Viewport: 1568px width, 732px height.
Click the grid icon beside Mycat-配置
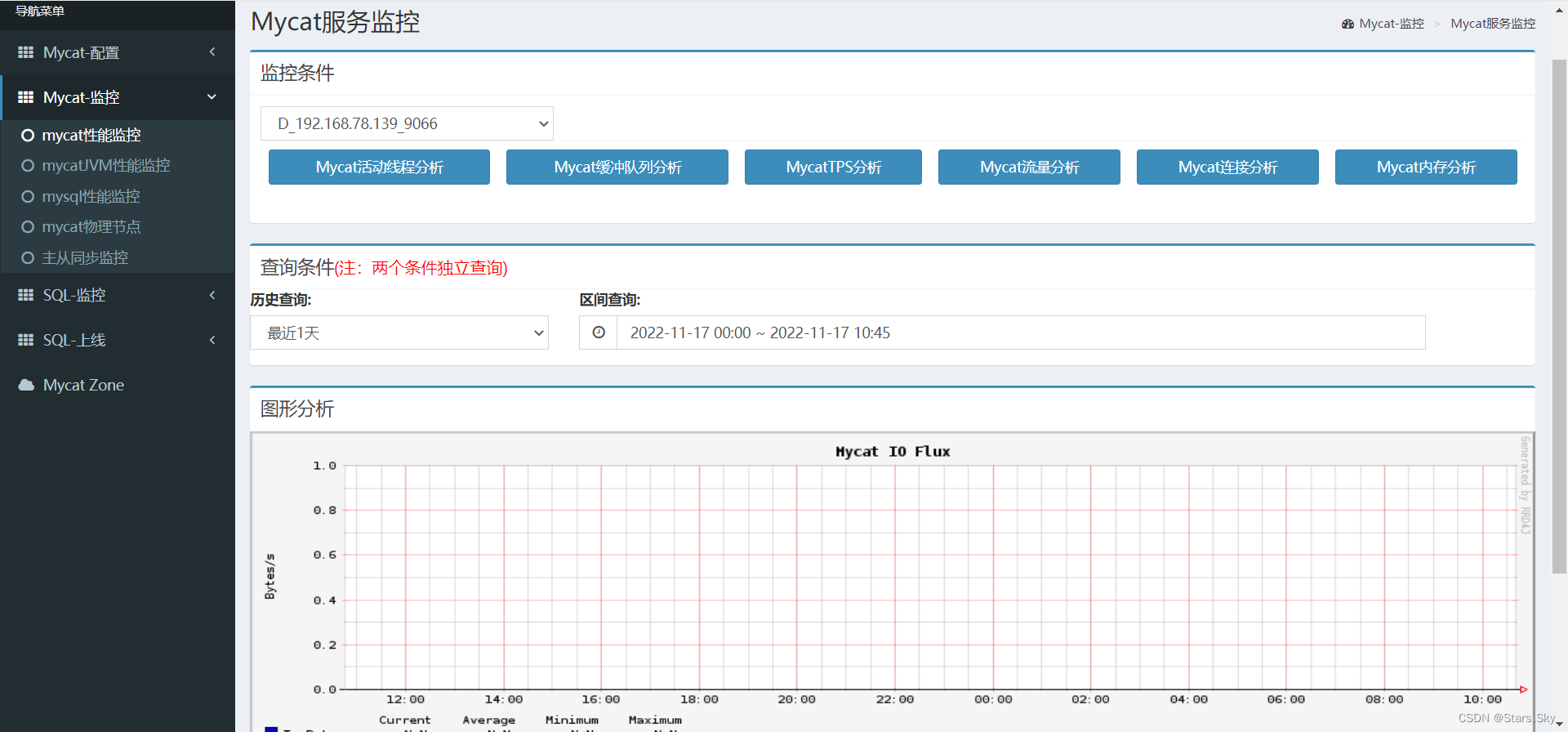(x=26, y=52)
